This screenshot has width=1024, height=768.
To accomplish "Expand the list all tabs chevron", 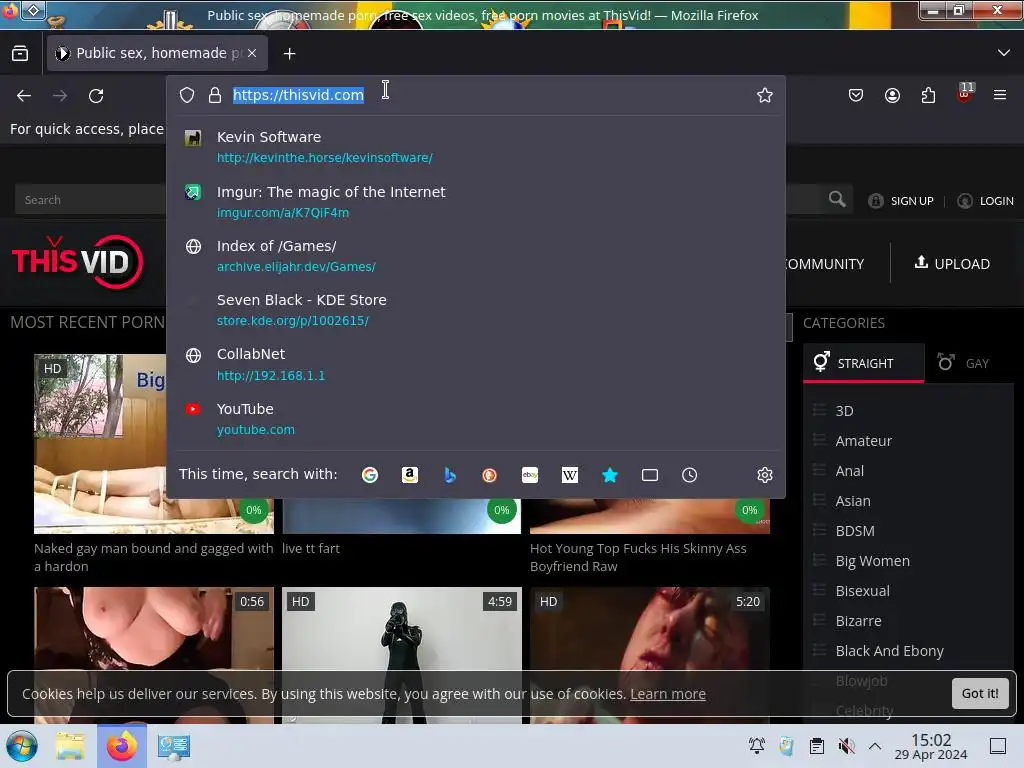I will [x=1004, y=53].
